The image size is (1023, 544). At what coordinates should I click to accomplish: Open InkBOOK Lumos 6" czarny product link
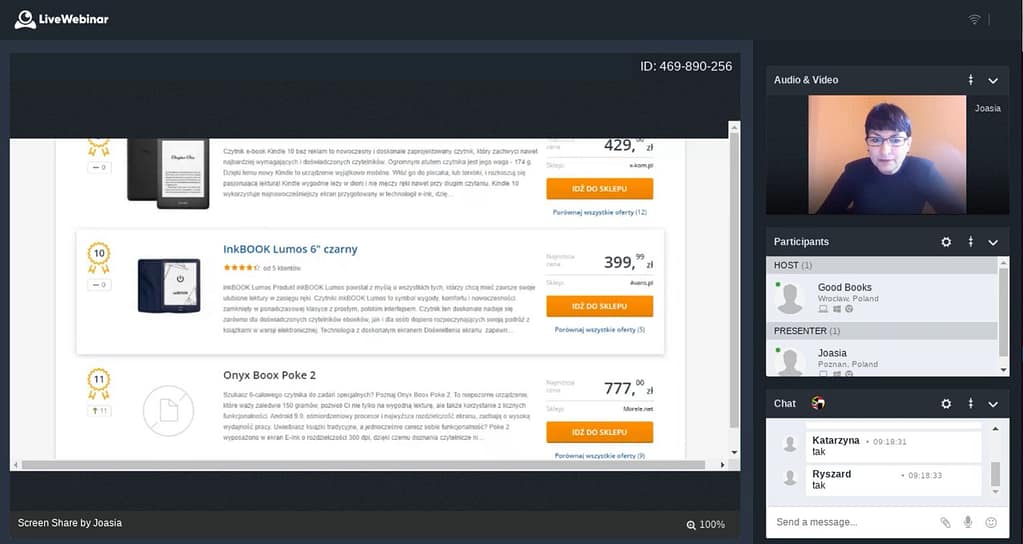click(290, 249)
